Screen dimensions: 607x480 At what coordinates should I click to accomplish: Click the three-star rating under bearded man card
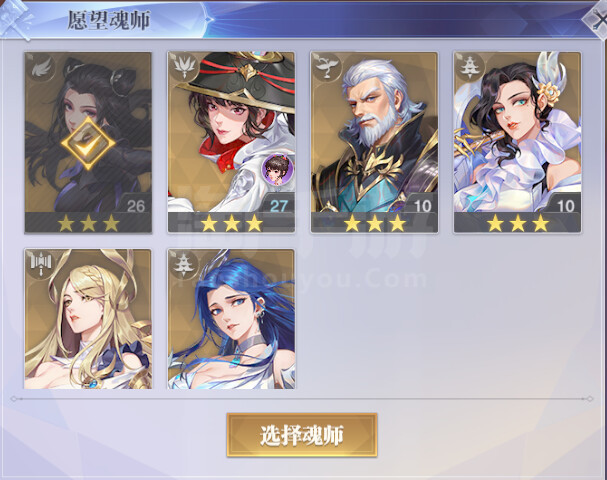click(375, 224)
